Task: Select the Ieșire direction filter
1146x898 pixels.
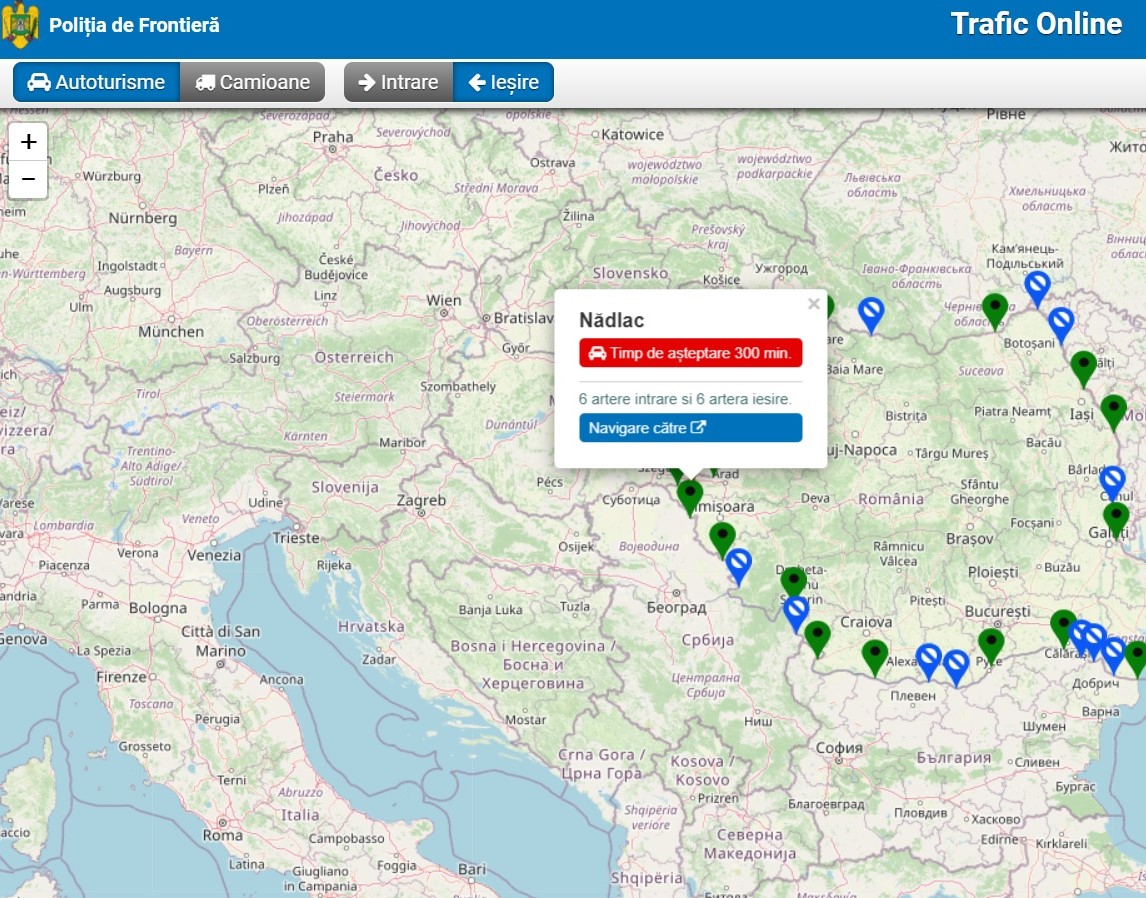Action: click(x=503, y=82)
